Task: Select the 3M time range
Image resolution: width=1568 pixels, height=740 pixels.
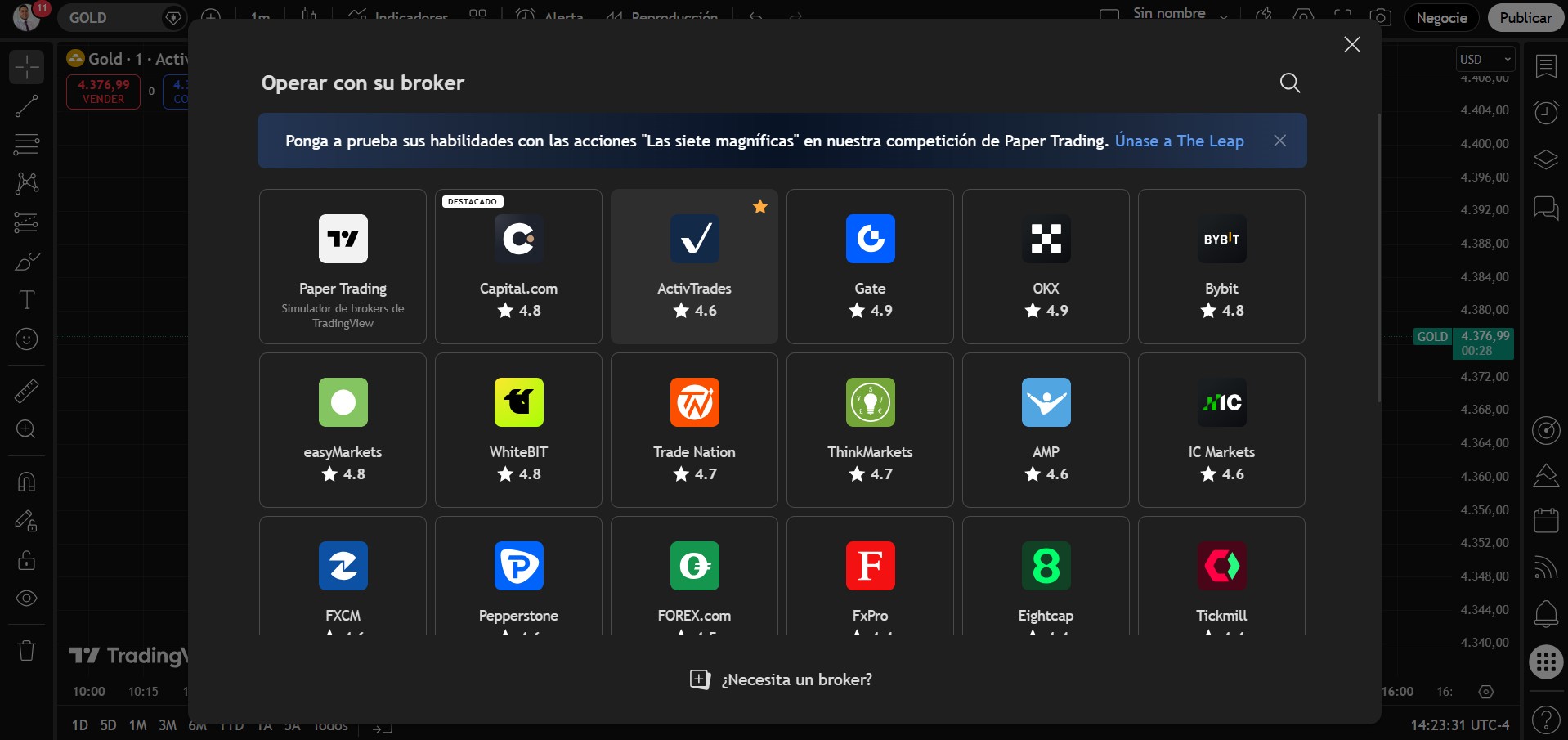Action: (x=168, y=725)
